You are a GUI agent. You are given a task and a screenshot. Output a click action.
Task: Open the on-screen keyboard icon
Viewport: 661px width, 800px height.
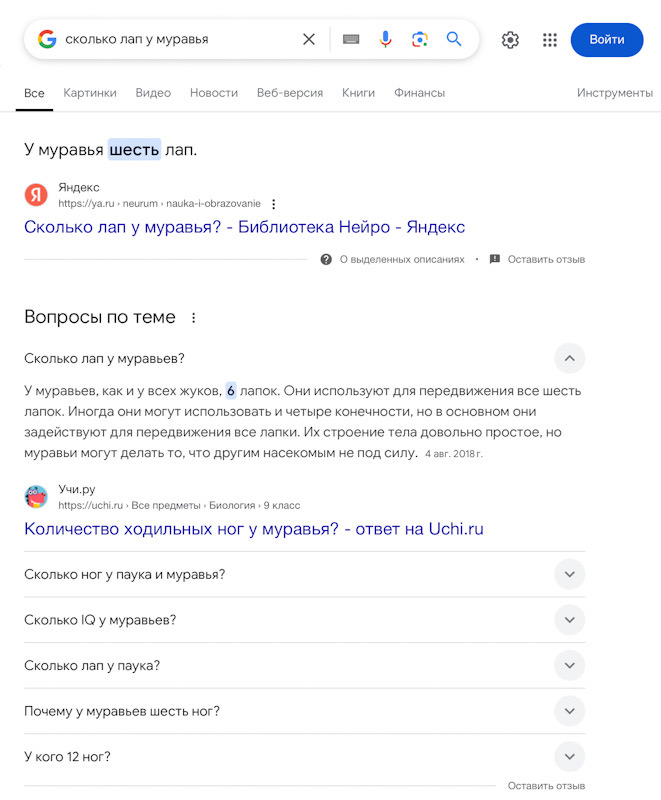351,39
